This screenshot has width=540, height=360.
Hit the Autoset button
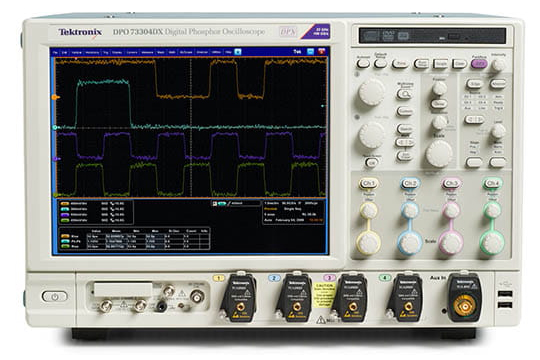[363, 64]
